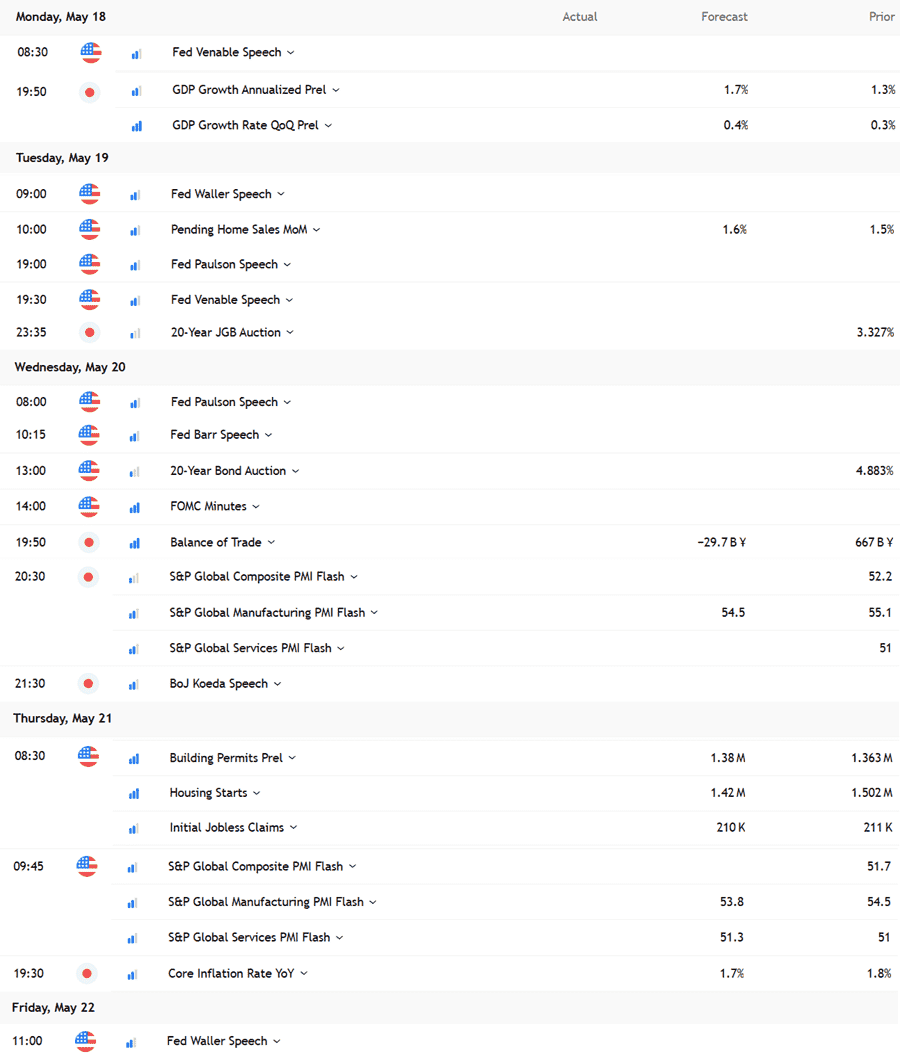Click importance bars icon for 20-Year JGB Auction
900x1059 pixels.
click(x=135, y=333)
